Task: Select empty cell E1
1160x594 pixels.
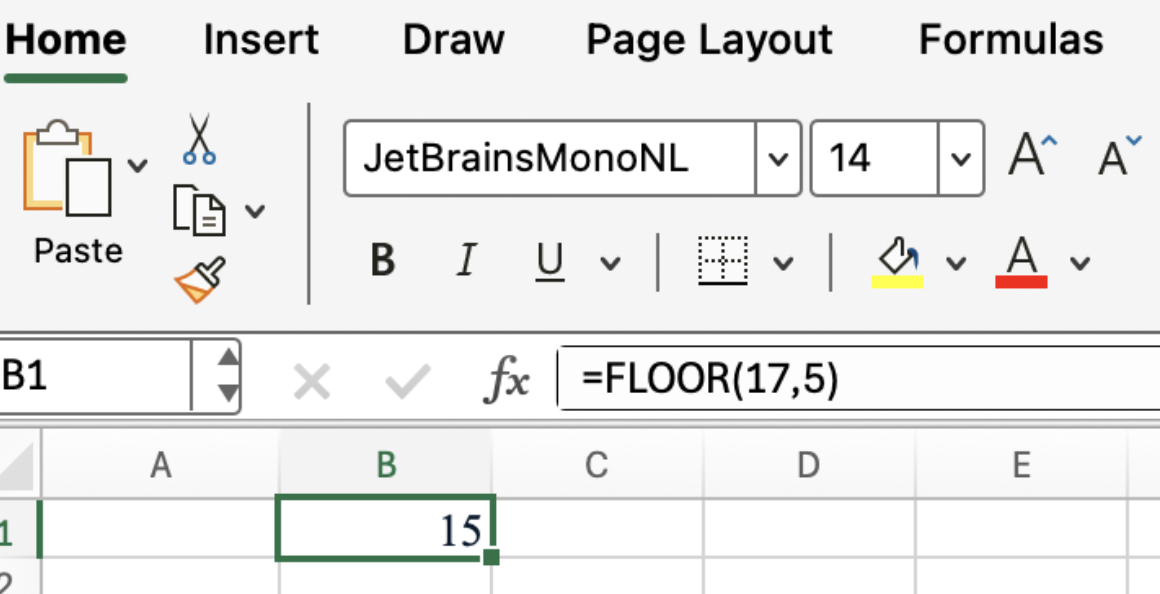Action: coord(1022,528)
